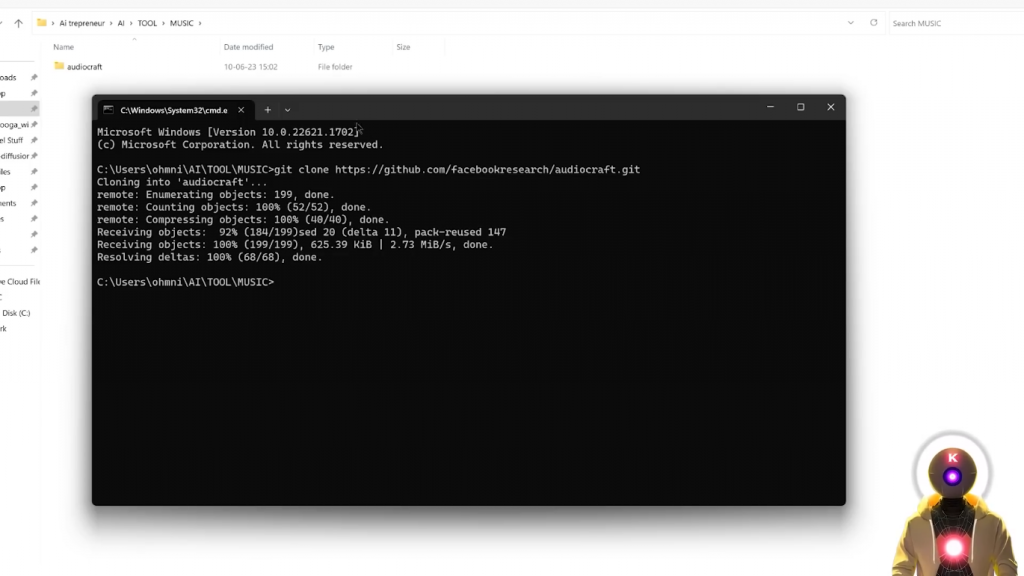Select the 'MUSIC' breadcrumb segment

pyautogui.click(x=182, y=23)
